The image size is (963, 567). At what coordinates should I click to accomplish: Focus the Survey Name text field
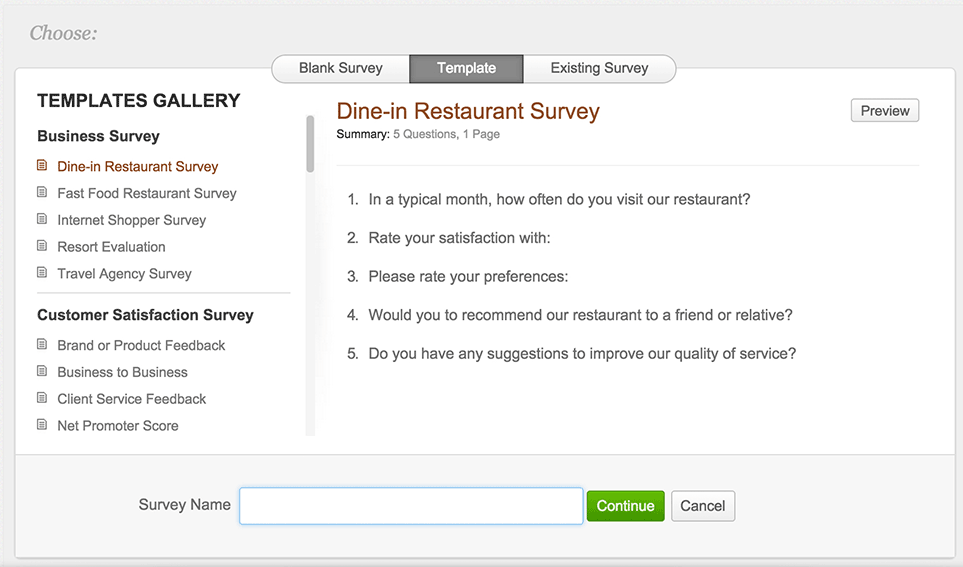tap(411, 506)
